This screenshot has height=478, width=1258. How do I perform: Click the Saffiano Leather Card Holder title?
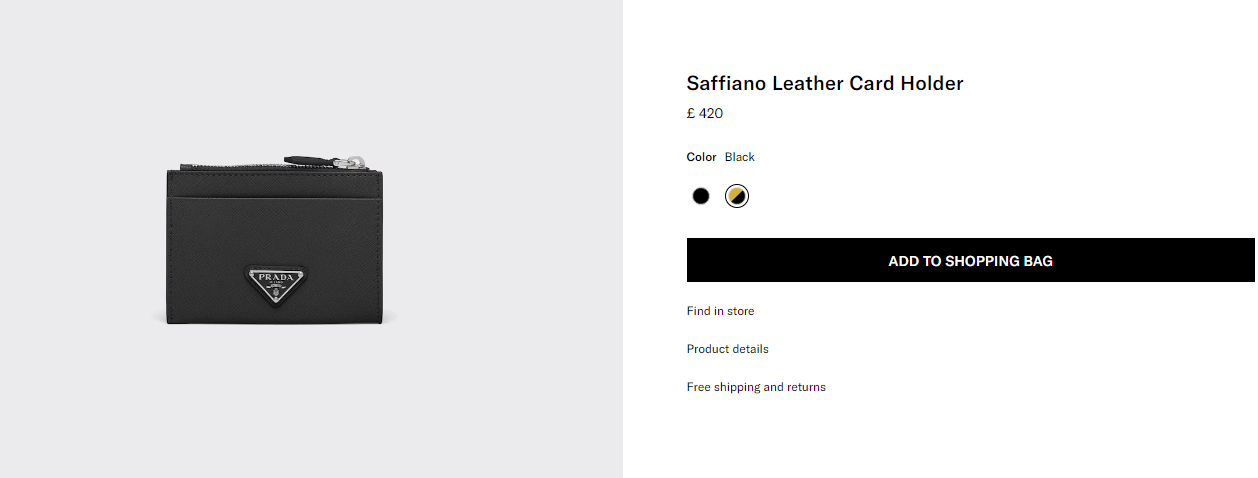coord(824,84)
